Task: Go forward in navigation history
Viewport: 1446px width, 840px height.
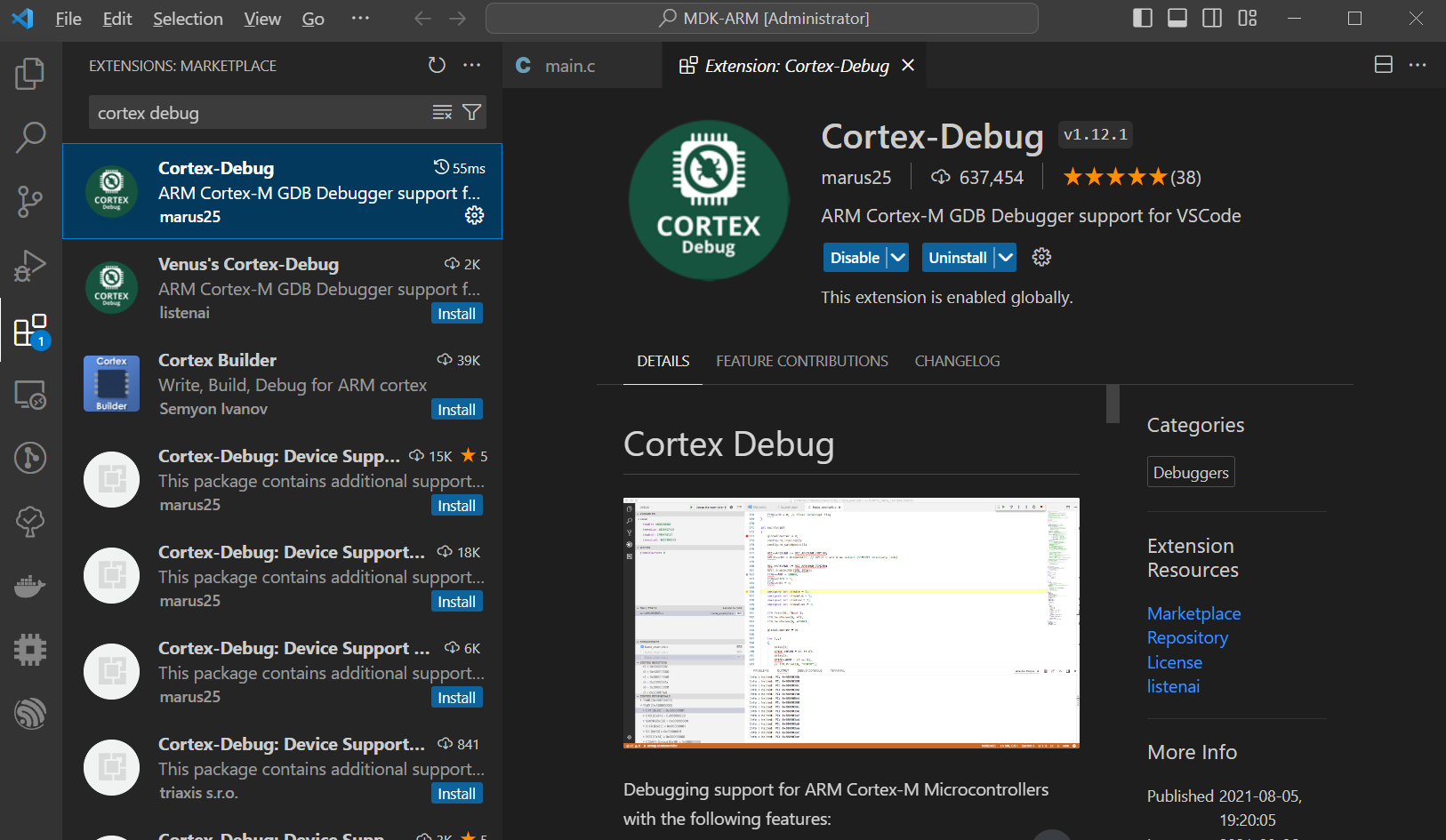Action: coord(457,19)
